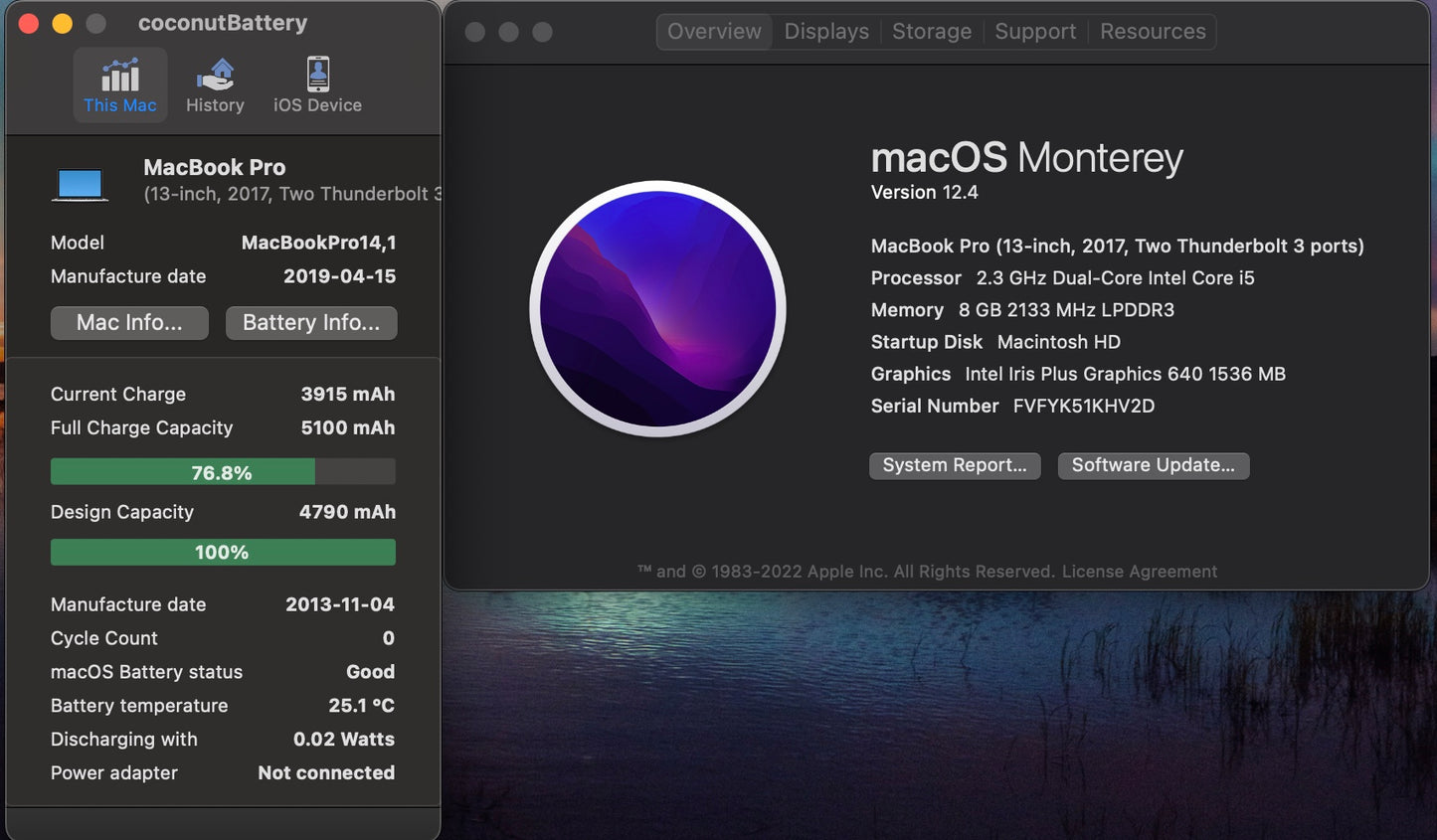Select the This Mac toolbar icon
The height and width of the screenshot is (840, 1437).
pos(119,84)
